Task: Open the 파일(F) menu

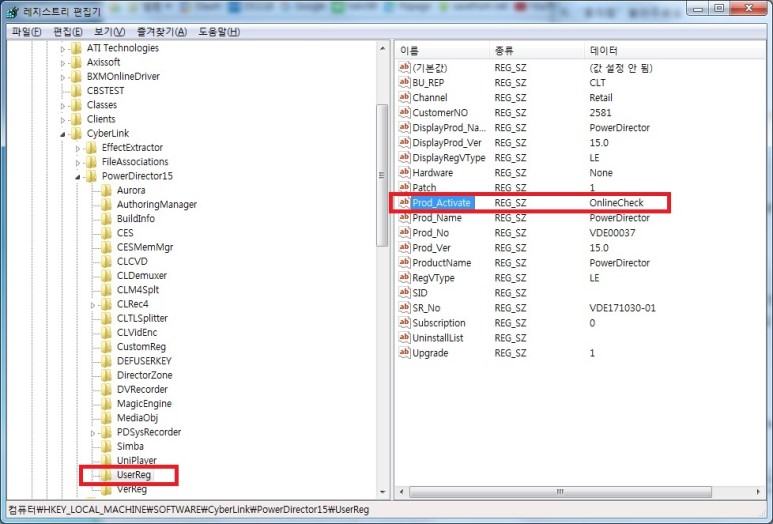Action: 27,32
